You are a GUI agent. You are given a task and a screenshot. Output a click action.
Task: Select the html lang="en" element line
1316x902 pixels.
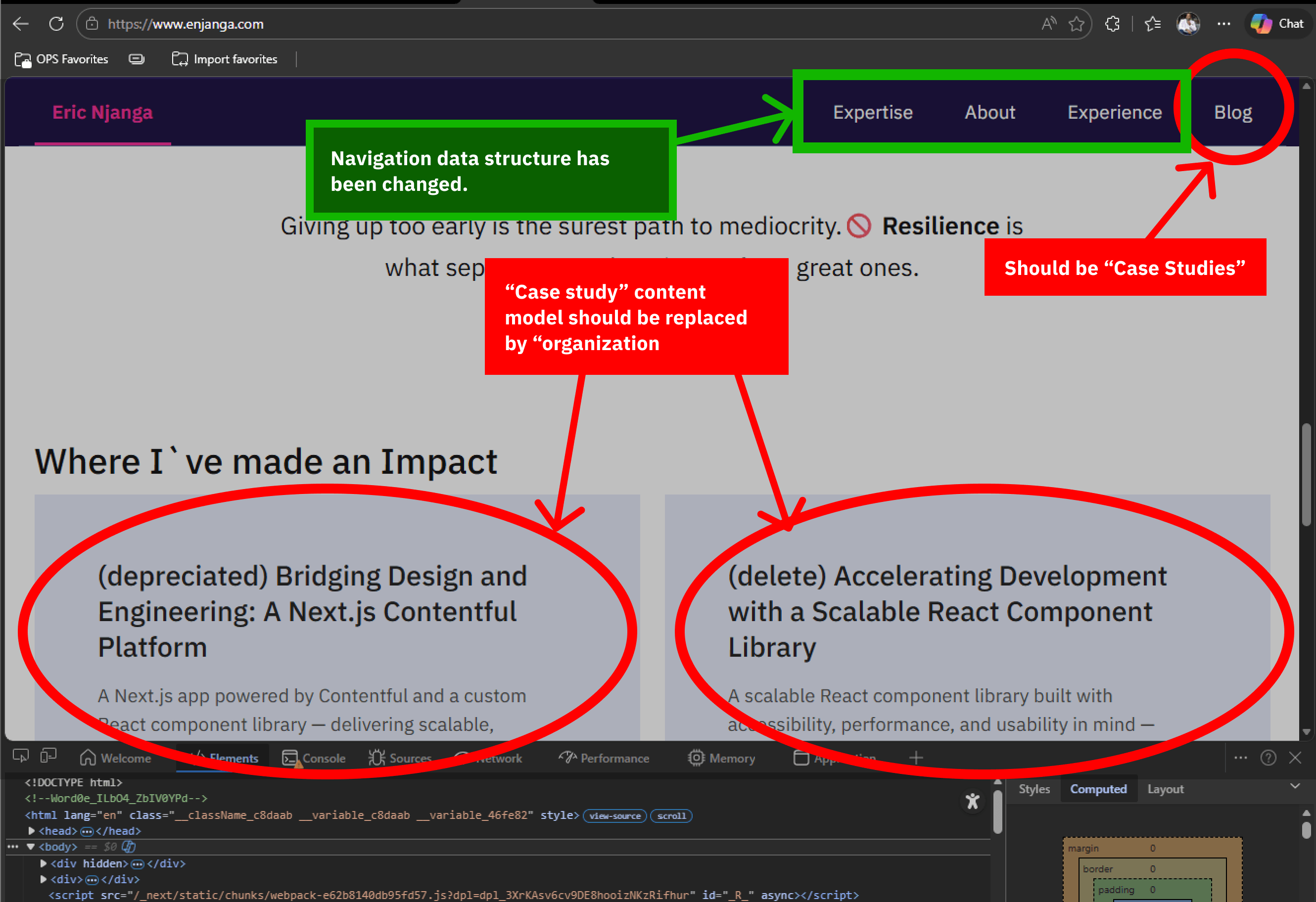tap(302, 815)
